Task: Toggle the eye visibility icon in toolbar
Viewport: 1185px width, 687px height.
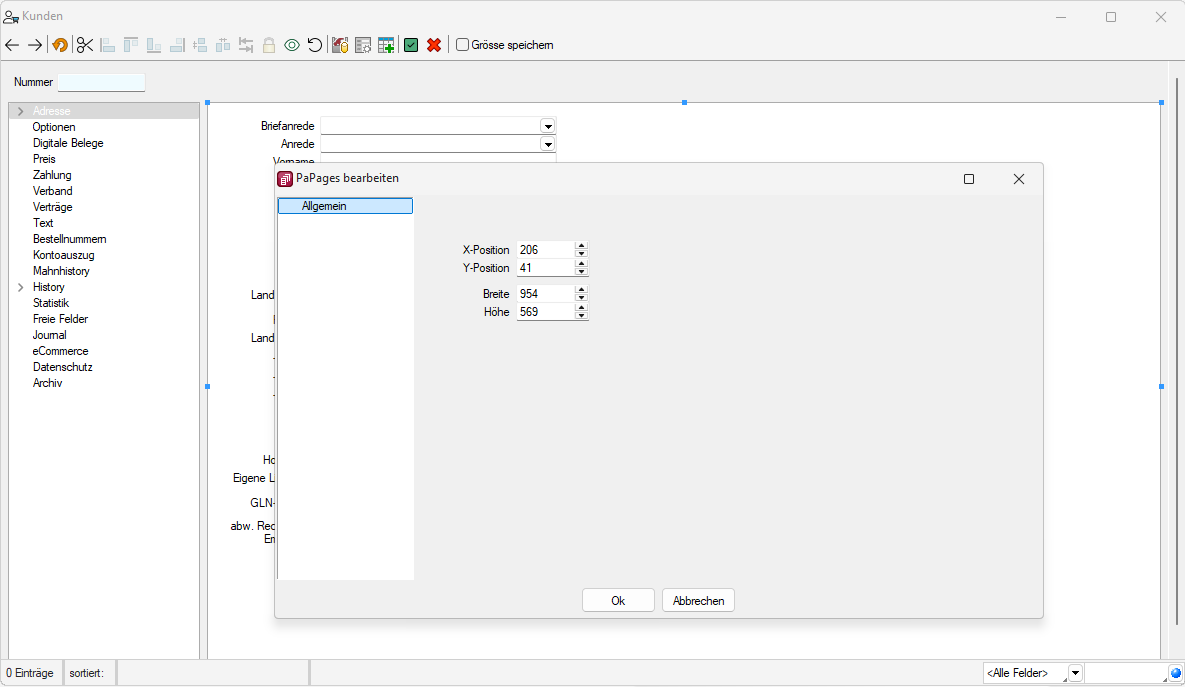Action: tap(292, 45)
